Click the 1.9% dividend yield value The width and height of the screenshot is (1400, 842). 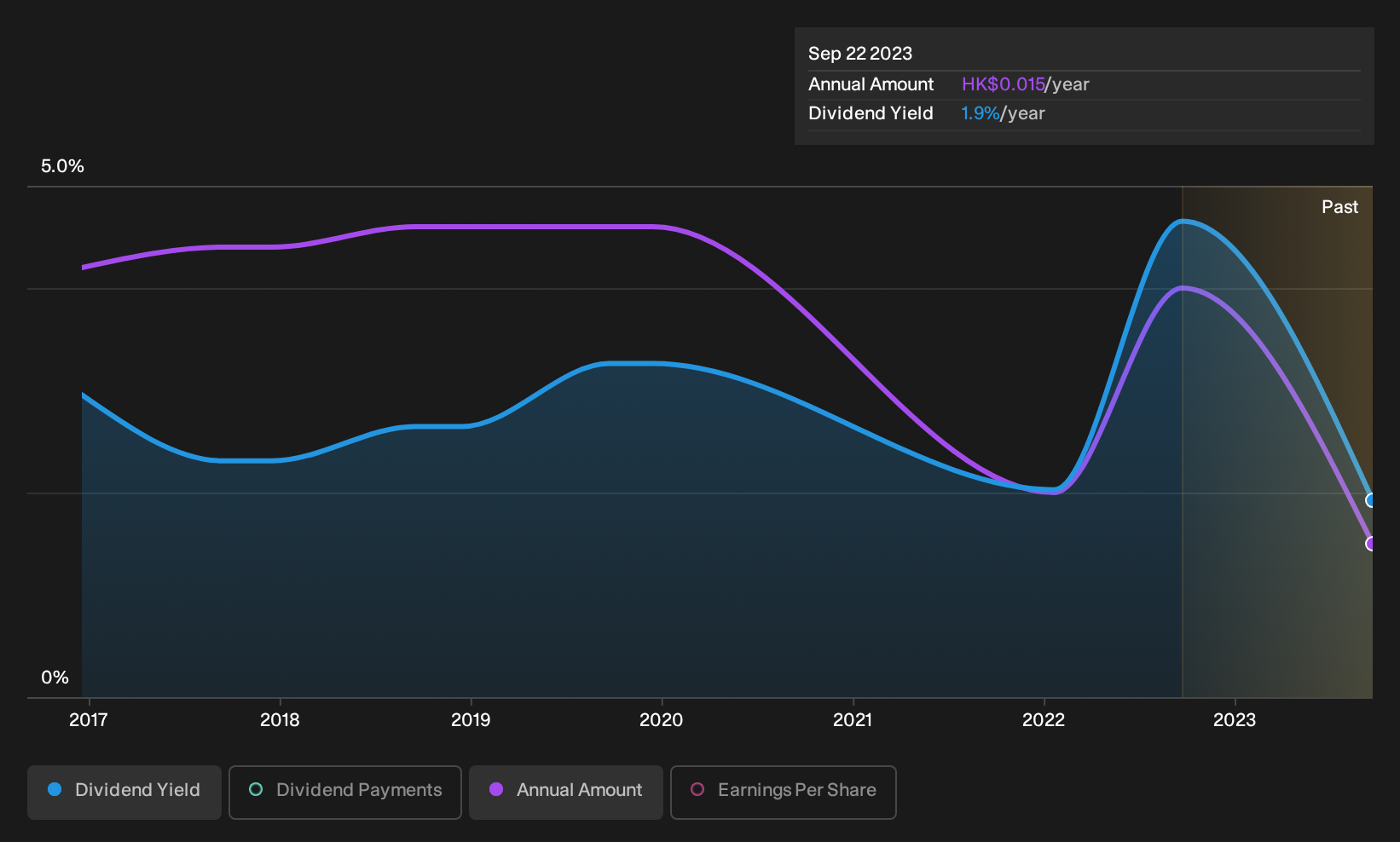[x=981, y=113]
